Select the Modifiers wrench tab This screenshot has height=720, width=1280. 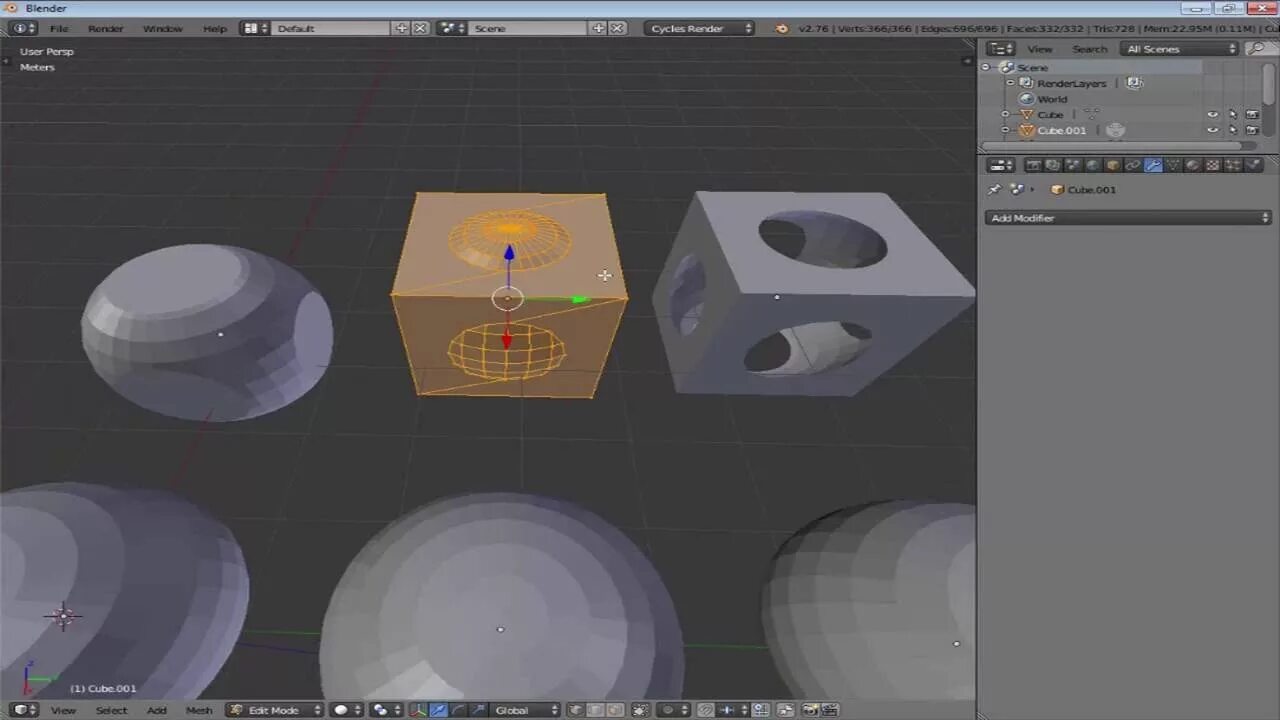(x=1153, y=165)
